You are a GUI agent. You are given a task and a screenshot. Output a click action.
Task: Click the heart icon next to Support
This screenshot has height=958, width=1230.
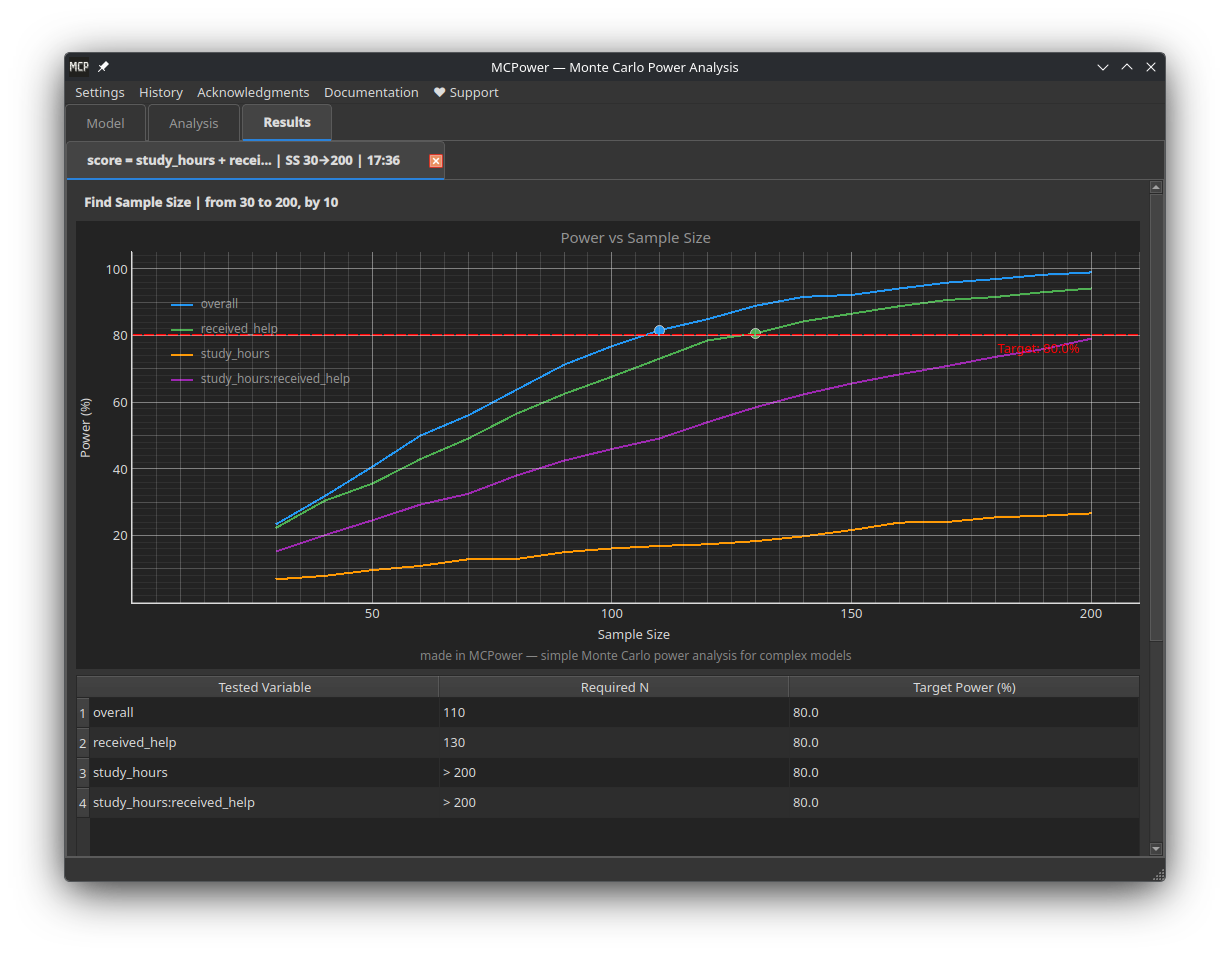pos(439,92)
